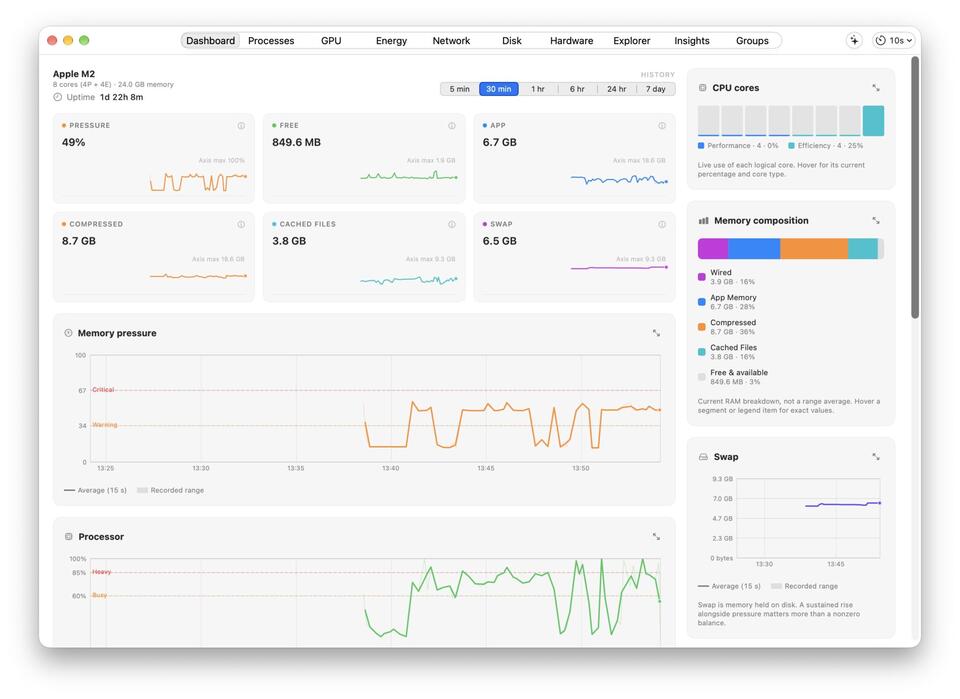Image resolution: width=960 pixels, height=699 pixels.
Task: Open the Processes tab
Action: tap(271, 40)
